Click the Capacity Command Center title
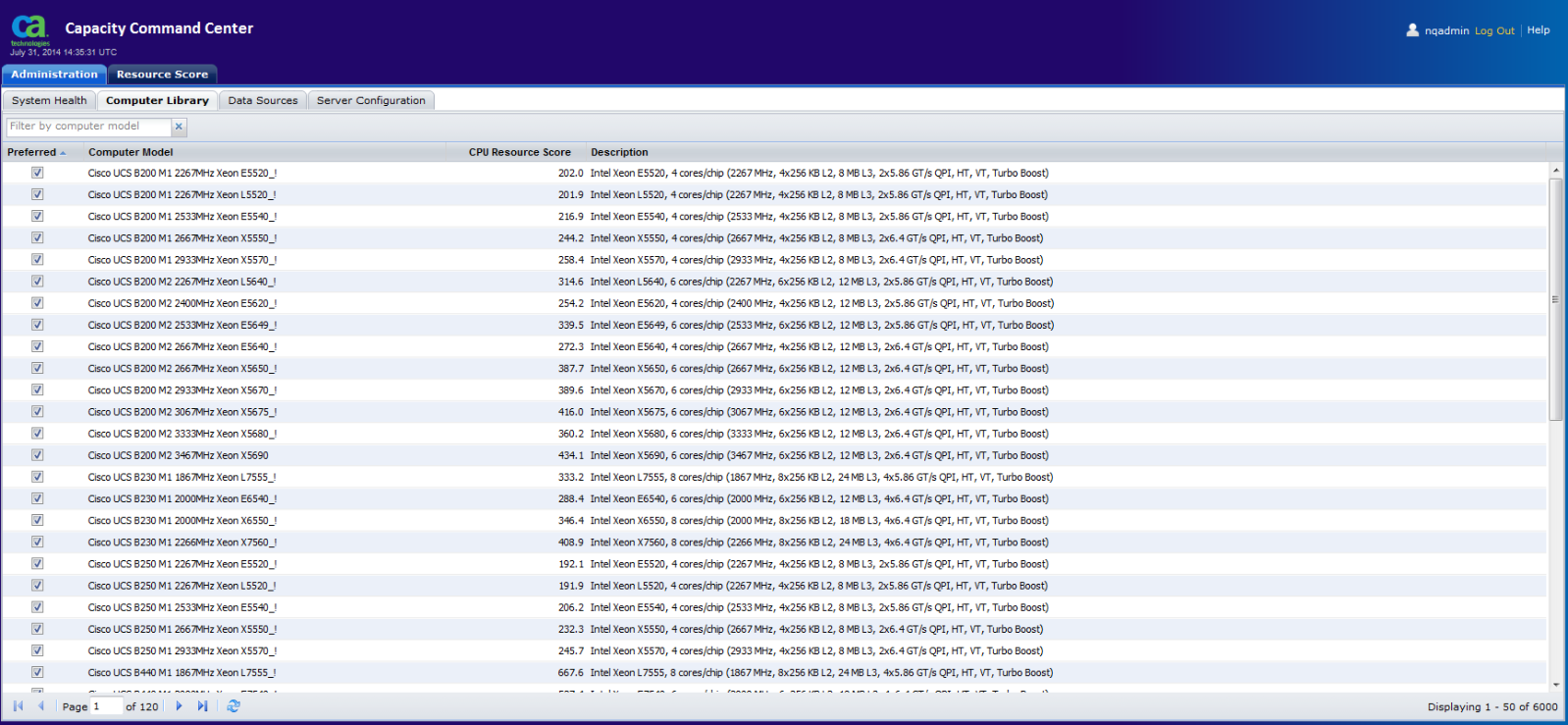This screenshot has height=725, width=1568. [x=159, y=28]
